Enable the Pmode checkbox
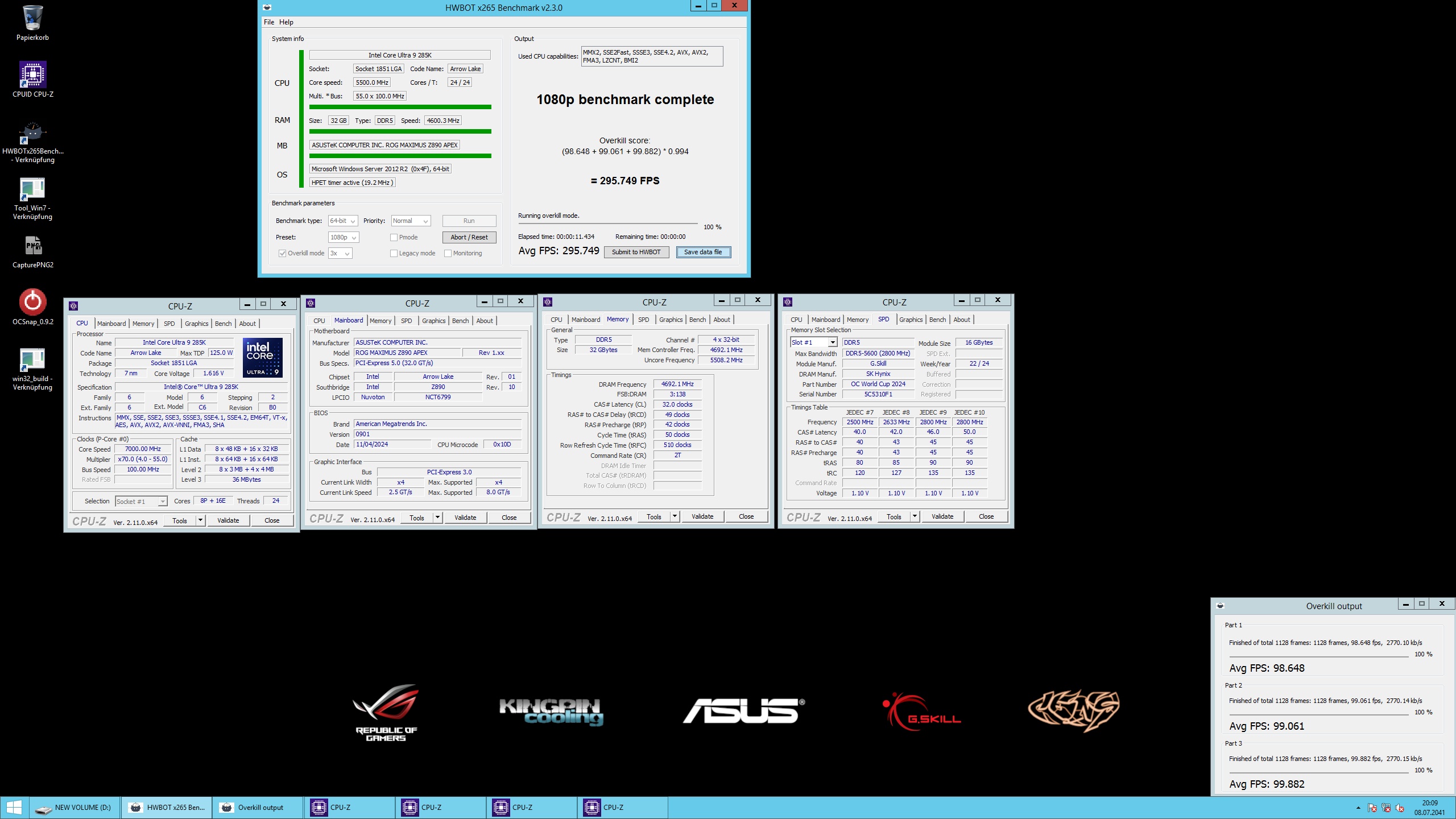The height and width of the screenshot is (819, 1456). (394, 238)
